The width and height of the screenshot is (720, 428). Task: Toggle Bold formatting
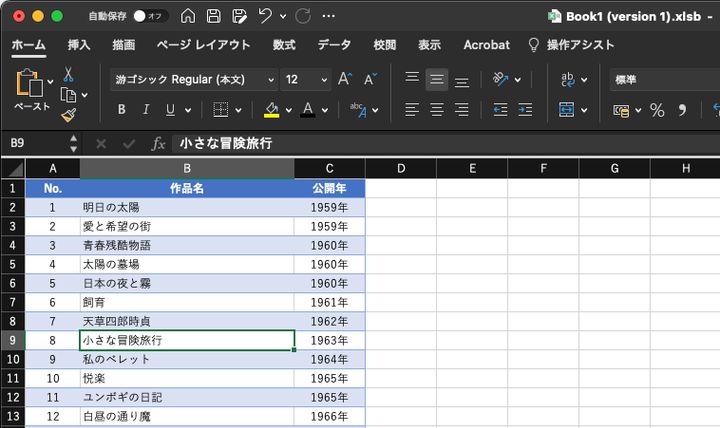pyautogui.click(x=122, y=110)
